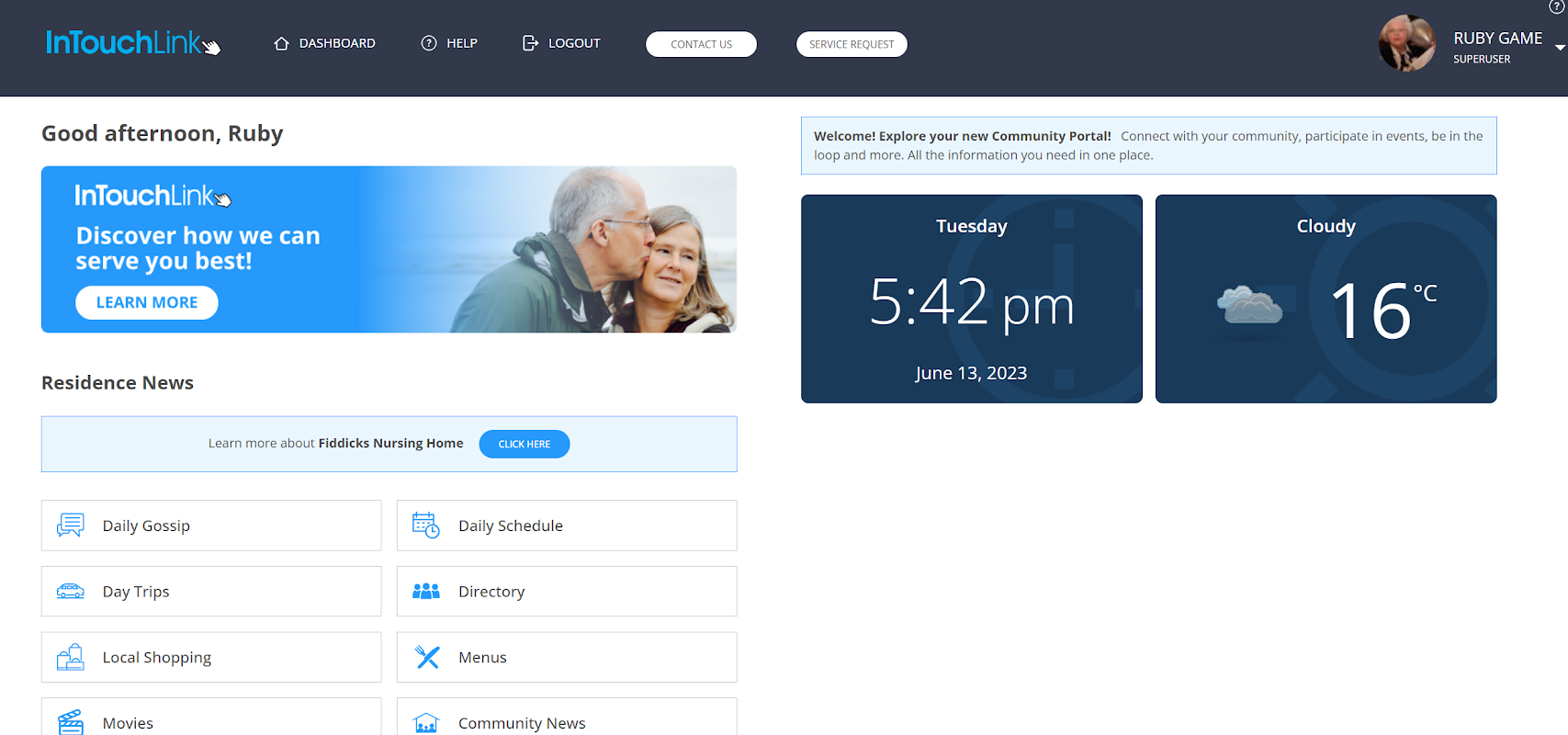The width and height of the screenshot is (1568, 735).
Task: Open the Movies tile
Action: point(211,717)
